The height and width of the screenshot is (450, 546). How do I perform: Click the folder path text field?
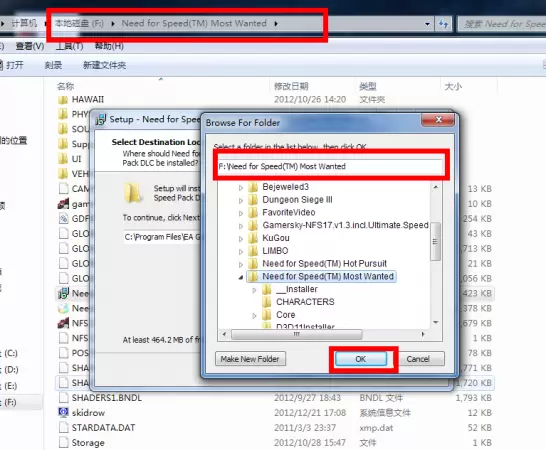pyautogui.click(x=330, y=166)
